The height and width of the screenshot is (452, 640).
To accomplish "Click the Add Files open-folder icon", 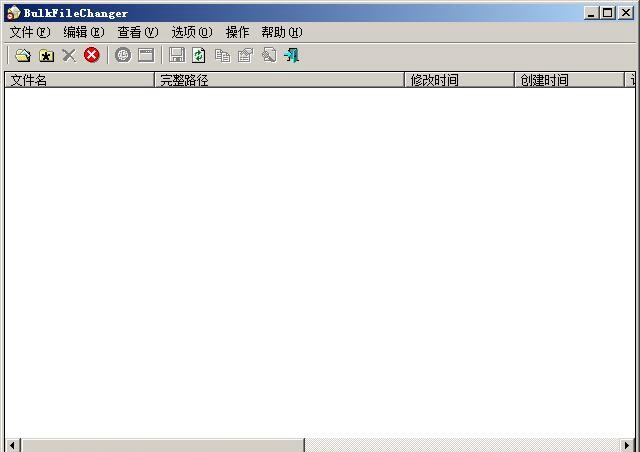I will [x=23, y=55].
